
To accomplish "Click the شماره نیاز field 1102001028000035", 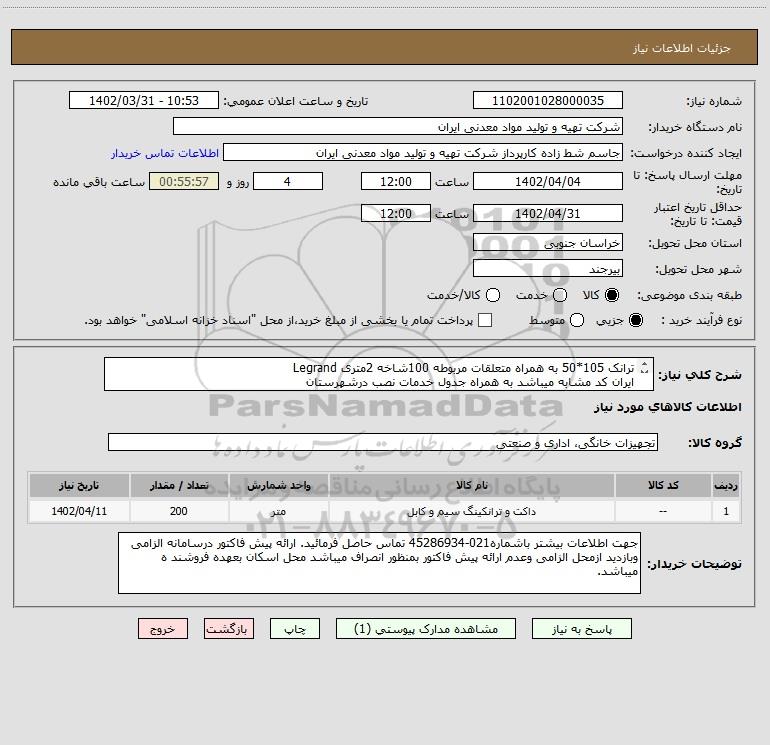I will (x=548, y=101).
